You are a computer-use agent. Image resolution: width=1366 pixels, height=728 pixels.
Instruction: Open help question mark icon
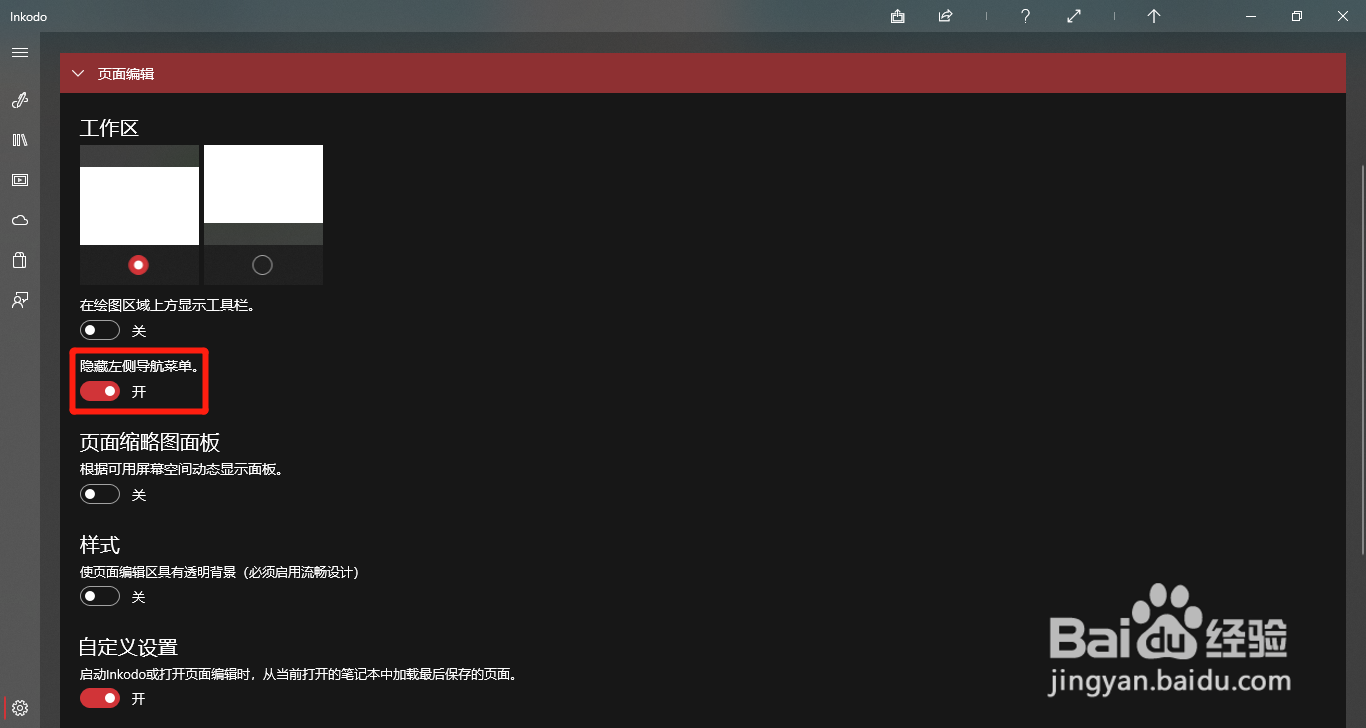pyautogui.click(x=1025, y=16)
